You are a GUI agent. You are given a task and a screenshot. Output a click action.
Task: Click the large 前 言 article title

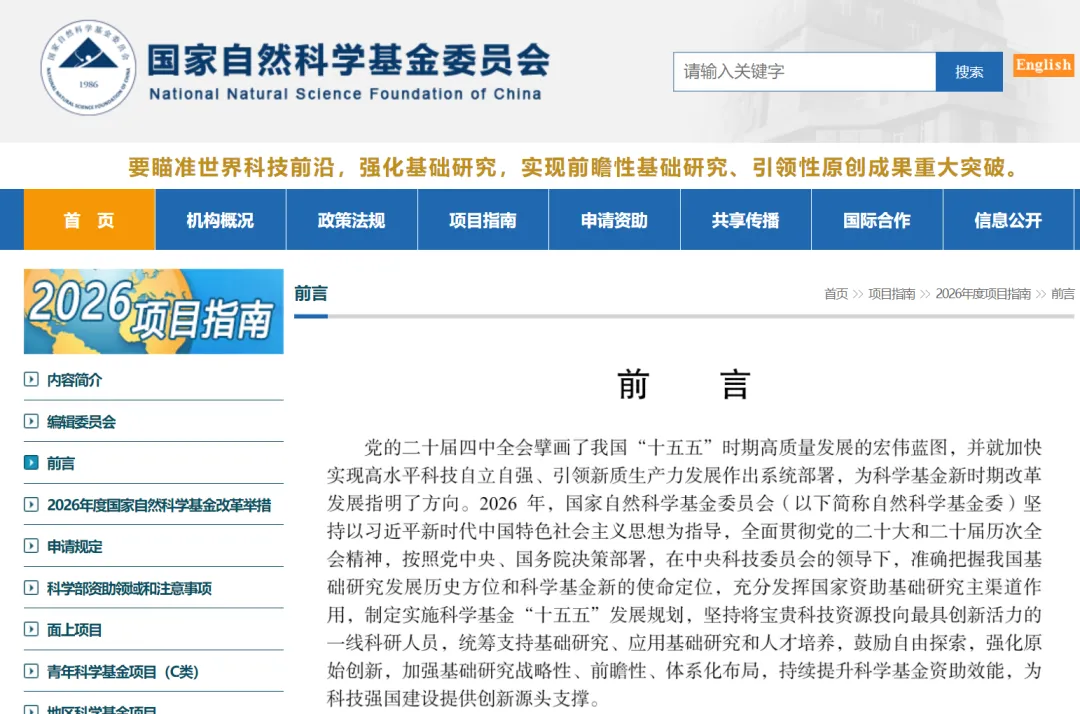[683, 384]
